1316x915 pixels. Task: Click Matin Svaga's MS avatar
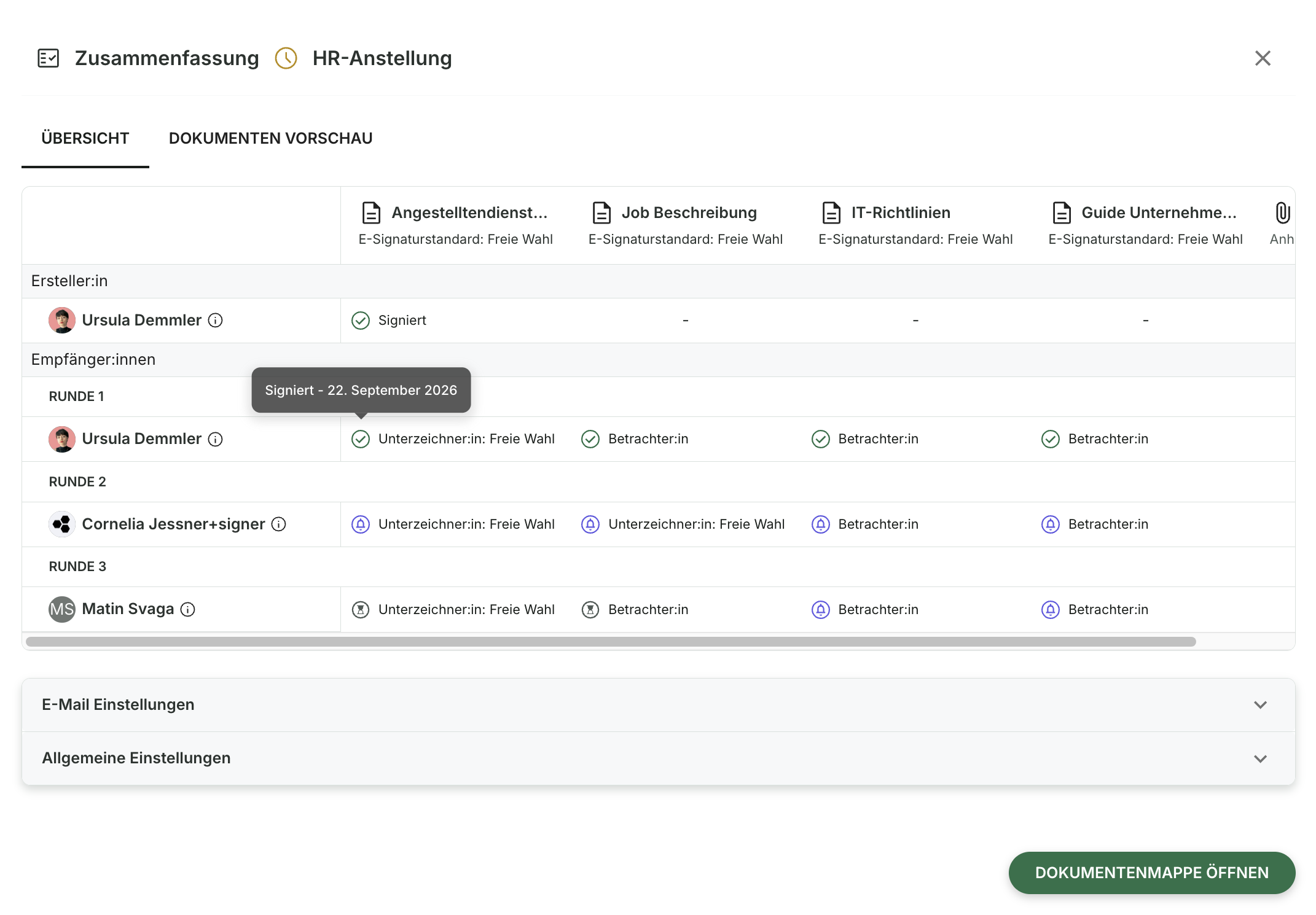61,609
